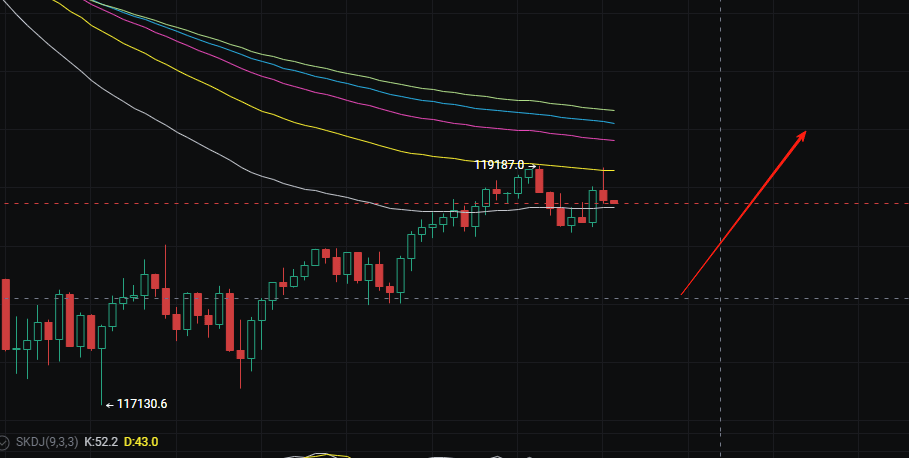Viewport: 909px width, 458px height.
Task: Select the magenta moving average line
Action: pos(348,100)
